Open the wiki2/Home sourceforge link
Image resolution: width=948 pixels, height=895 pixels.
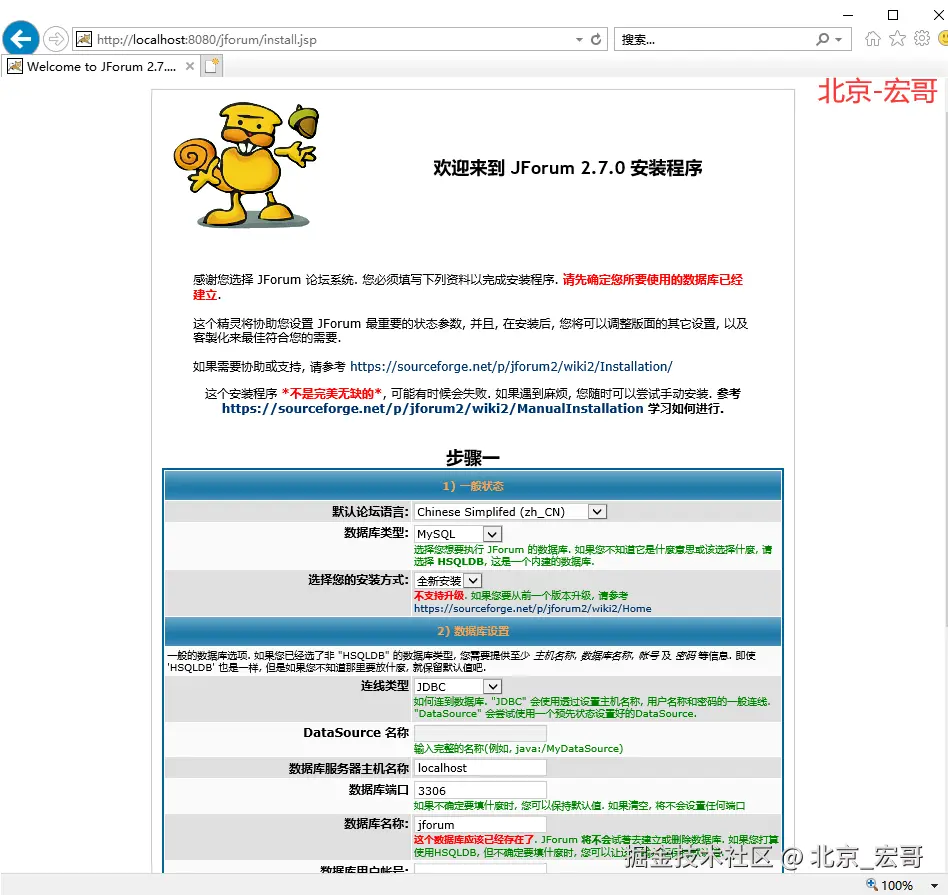click(533, 608)
